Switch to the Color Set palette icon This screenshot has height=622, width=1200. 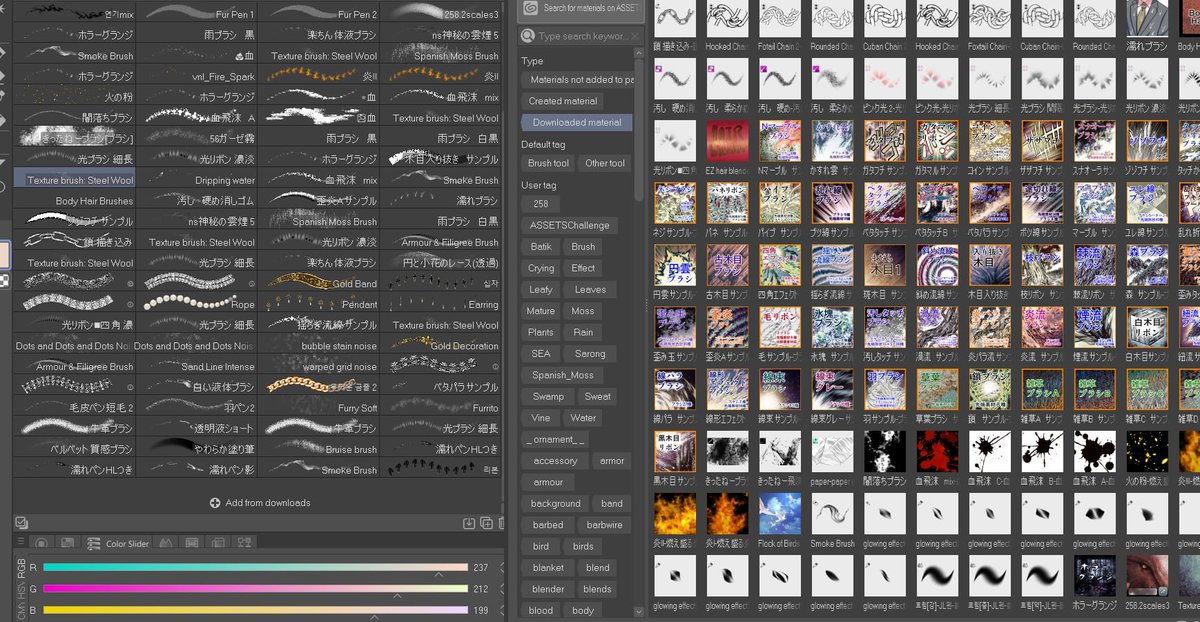(x=67, y=544)
